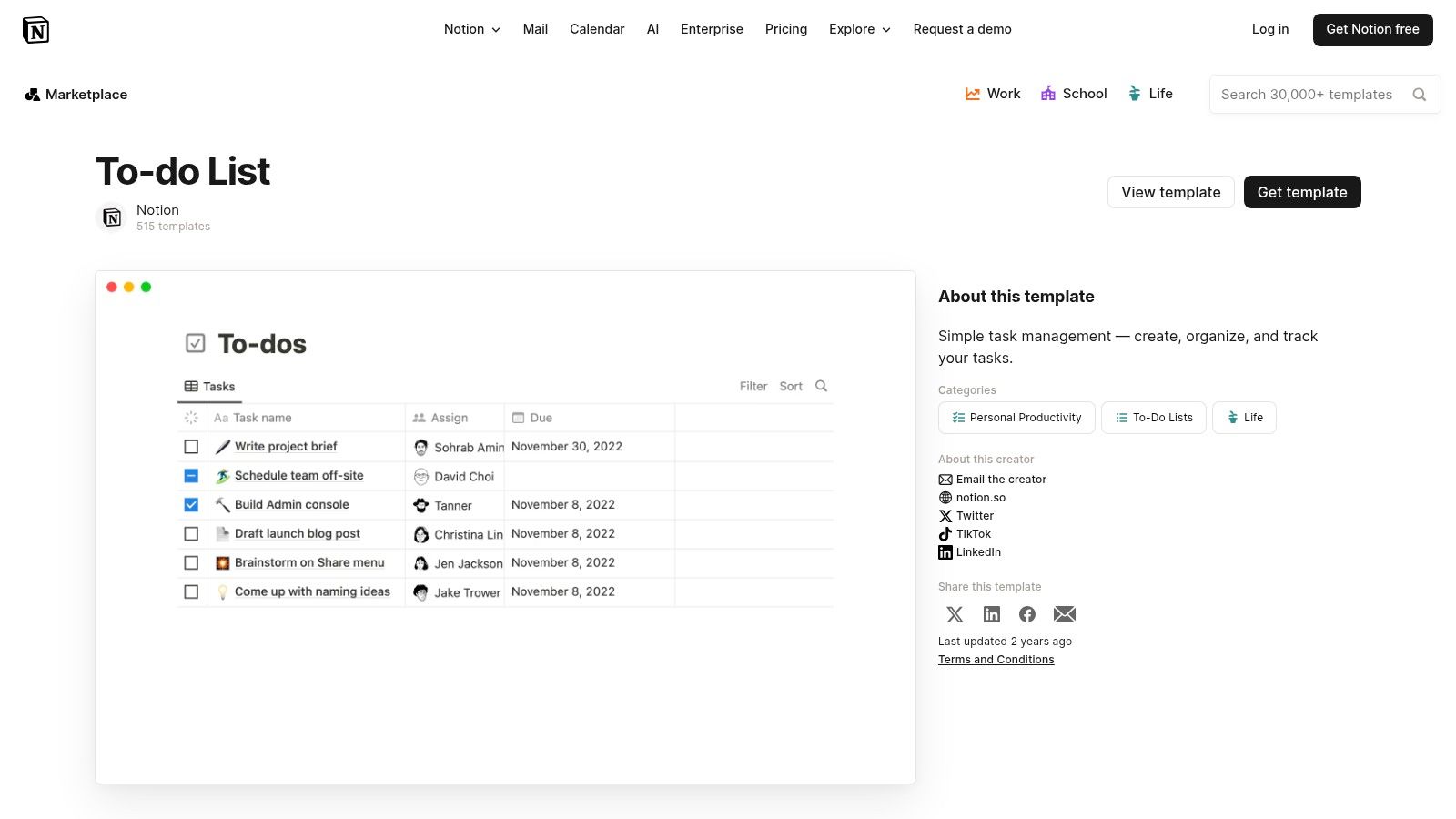
Task: Open Terms and Conditions link
Action: coord(996,660)
